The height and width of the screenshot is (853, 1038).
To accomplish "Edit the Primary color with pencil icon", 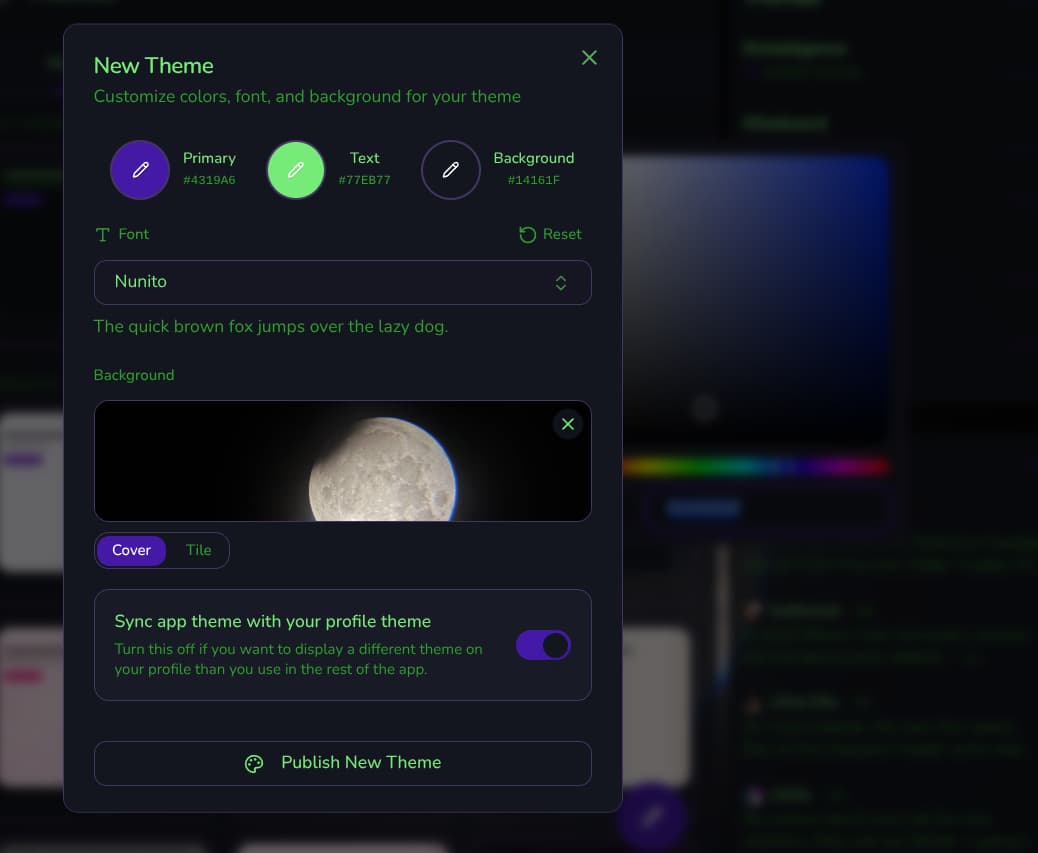I will point(140,170).
